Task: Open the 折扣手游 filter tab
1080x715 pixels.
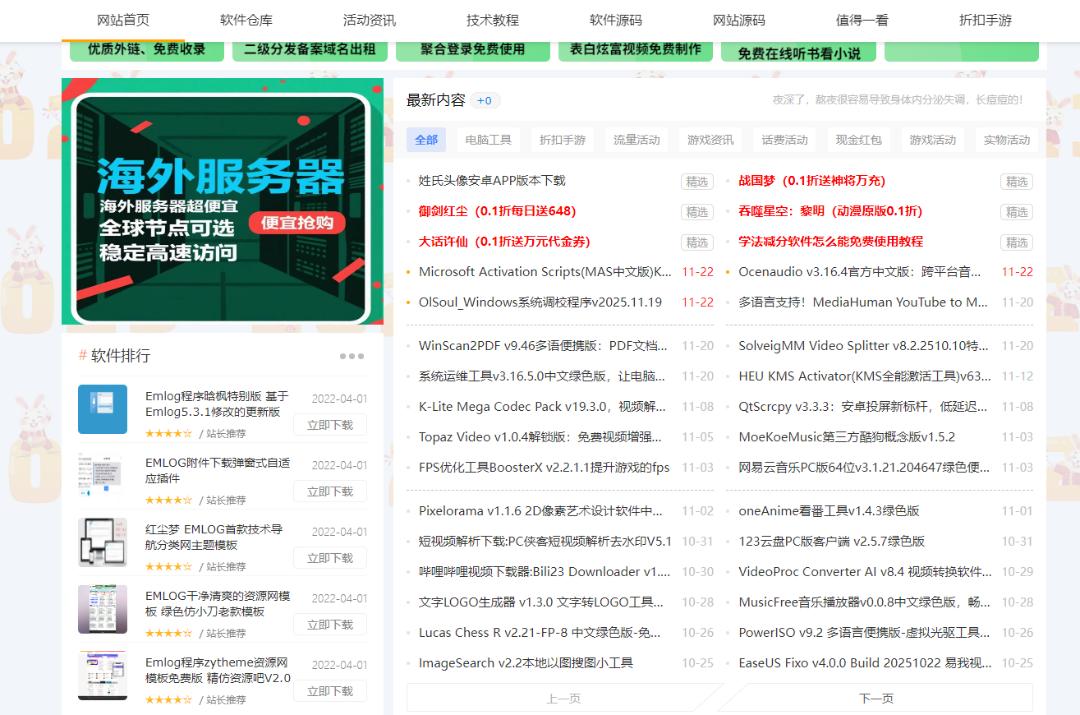Action: coord(562,140)
